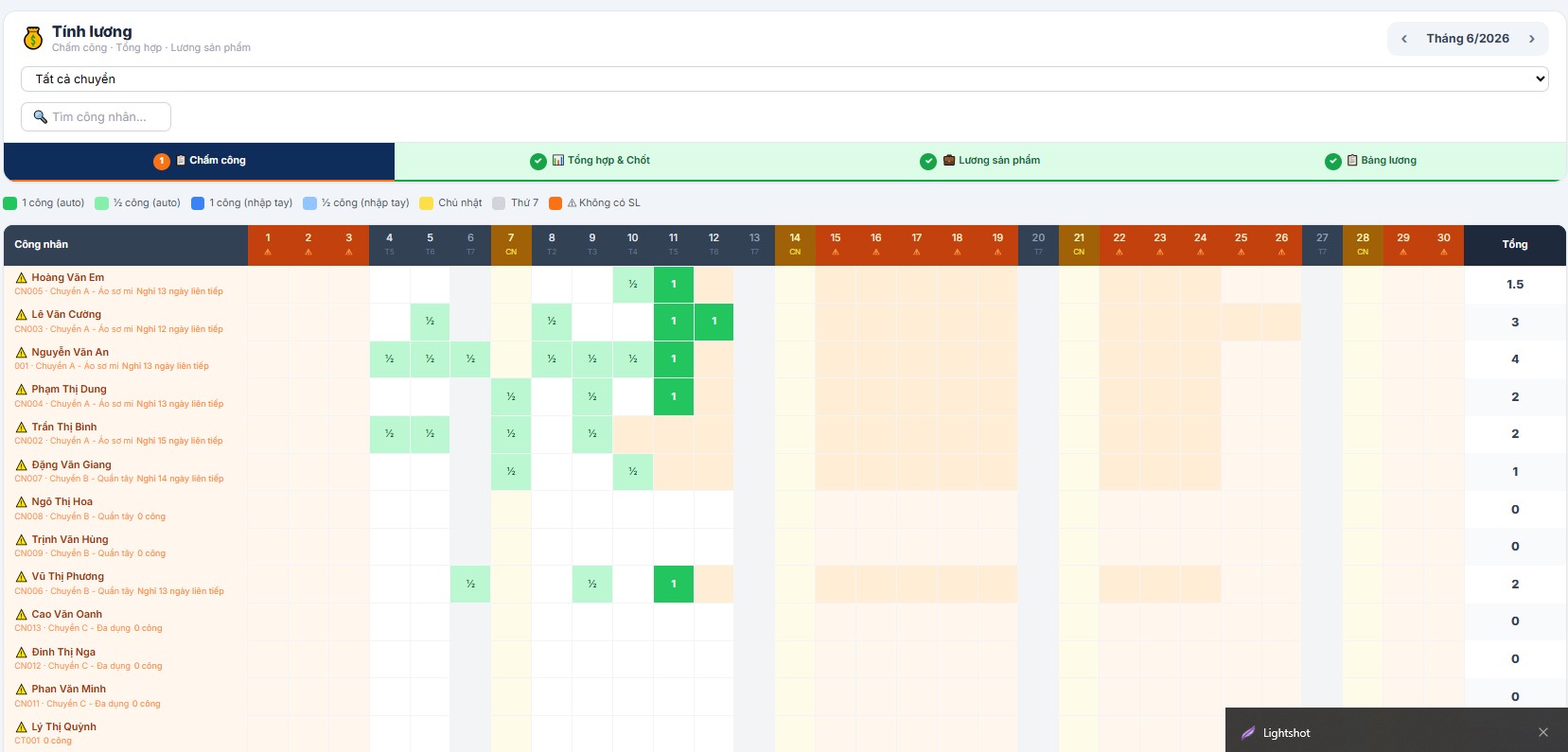Click warning icon next to Đặng Văn Giang
The image size is (1568, 752).
point(22,465)
